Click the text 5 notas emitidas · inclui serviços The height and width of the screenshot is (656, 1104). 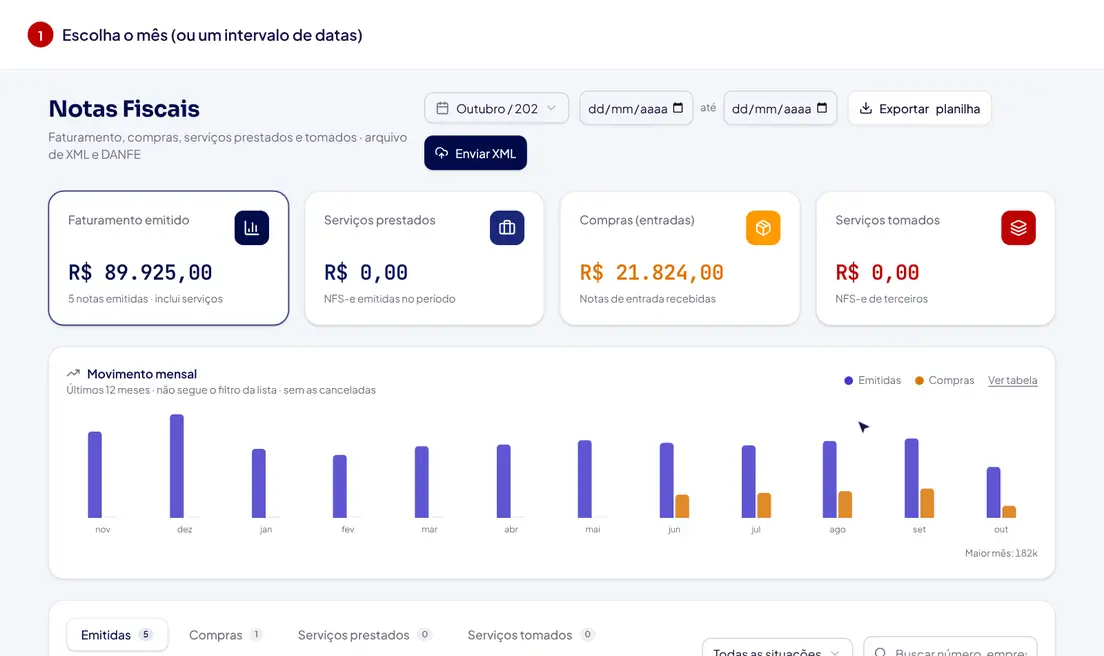click(145, 298)
